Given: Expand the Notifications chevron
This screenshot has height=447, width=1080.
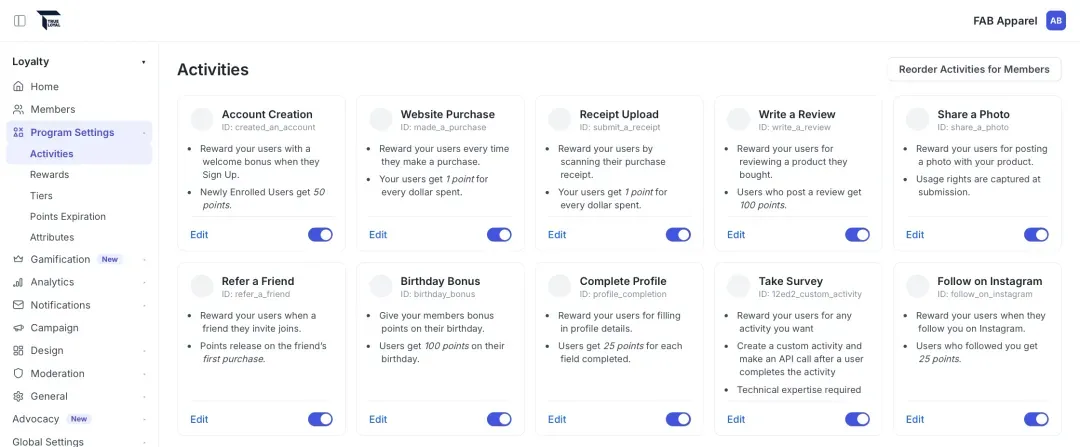Looking at the screenshot, I should (x=144, y=305).
